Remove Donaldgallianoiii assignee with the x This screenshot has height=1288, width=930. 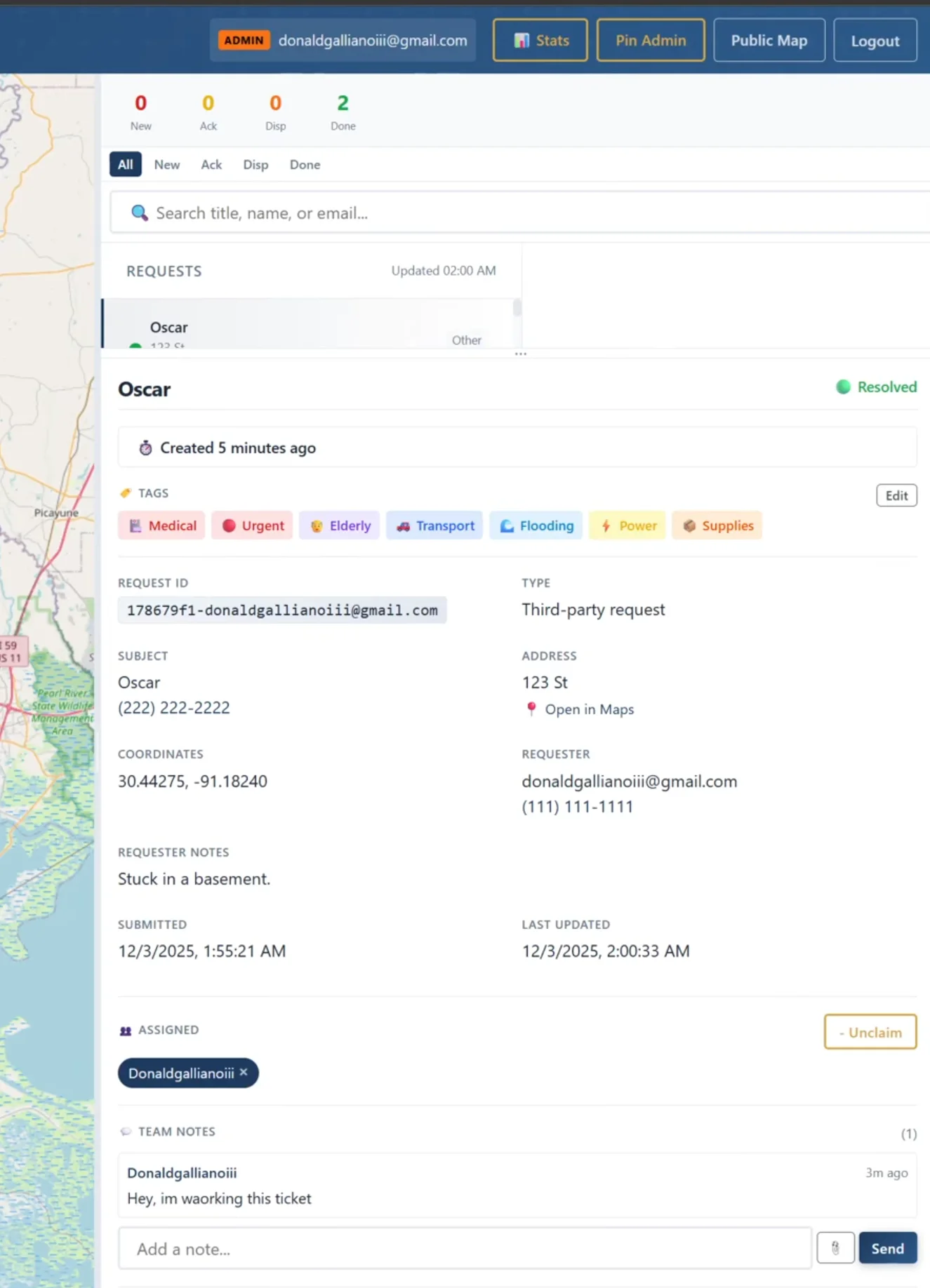point(244,1072)
